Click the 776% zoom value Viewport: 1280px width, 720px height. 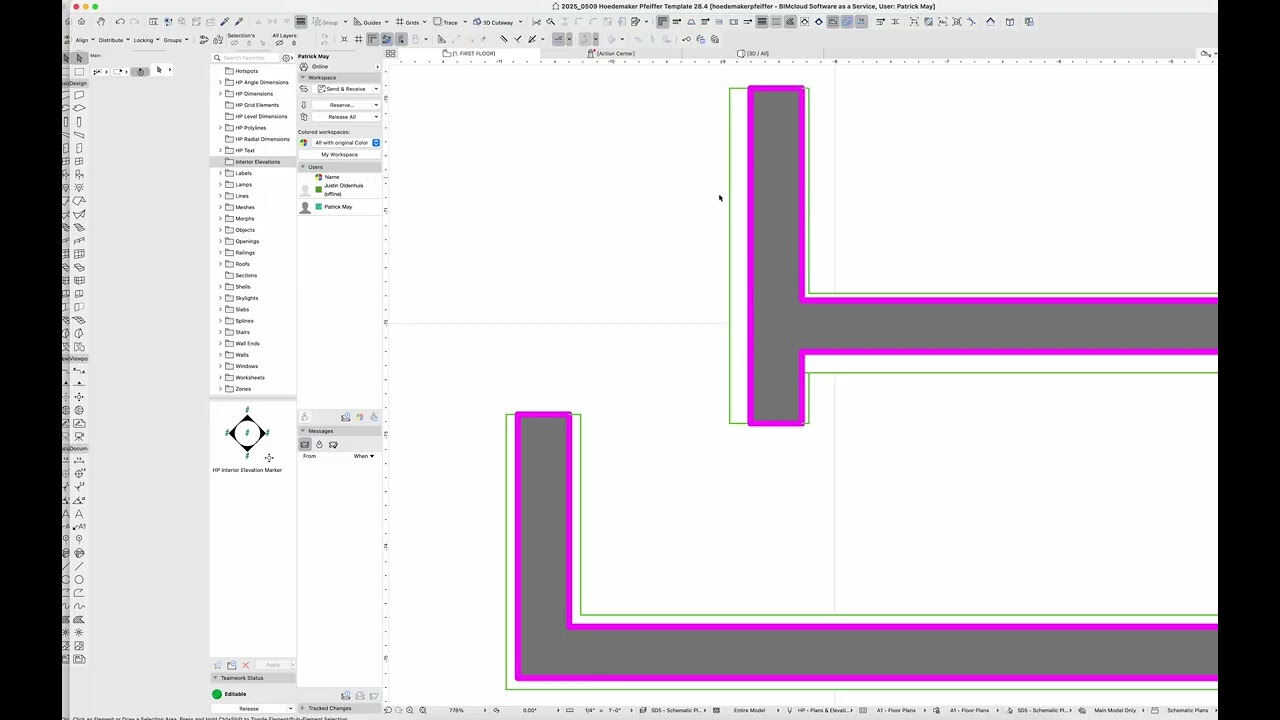click(456, 710)
